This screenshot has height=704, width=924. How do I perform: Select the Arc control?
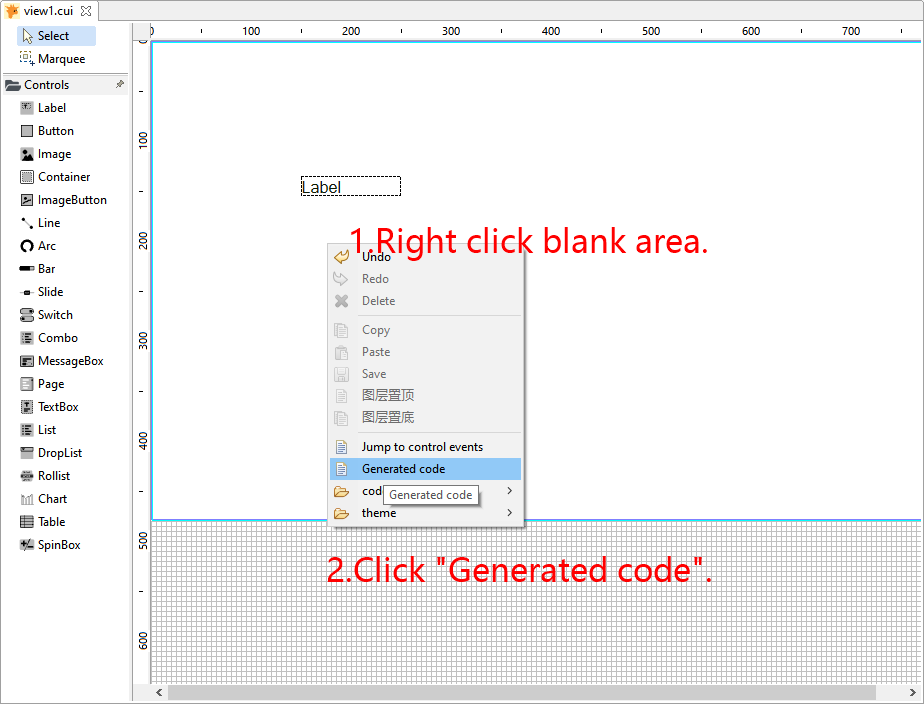(x=45, y=245)
